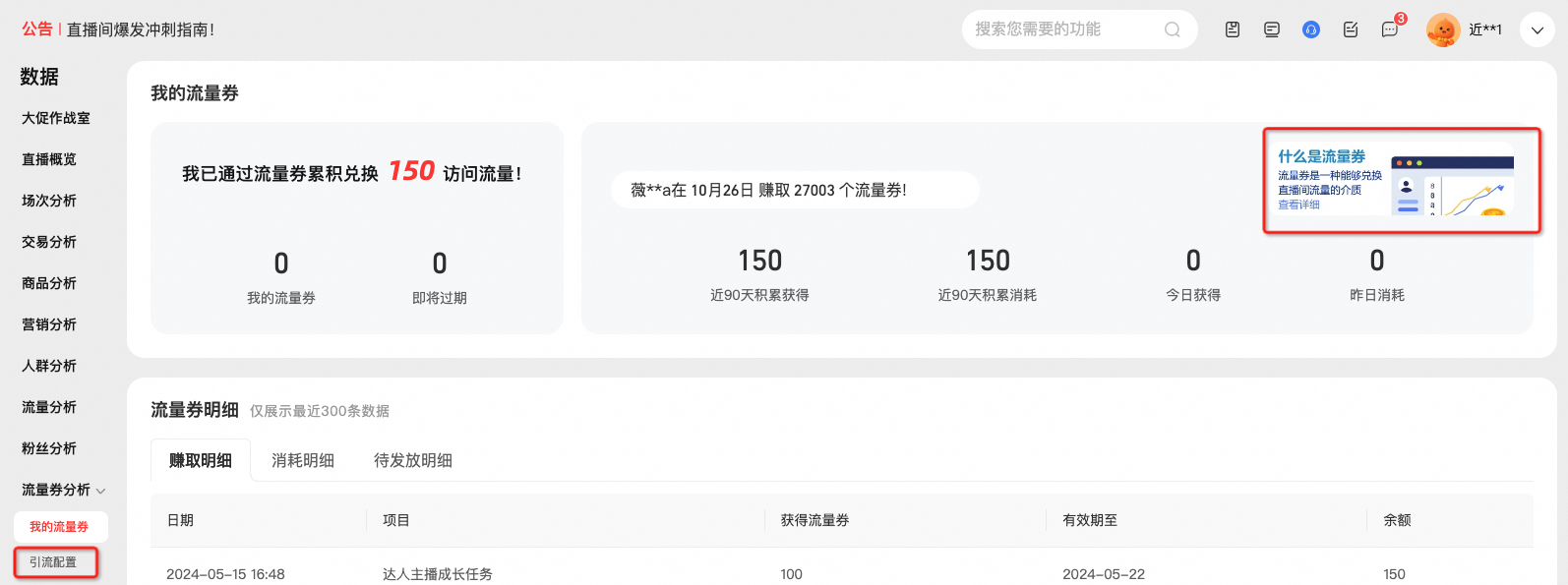Click the monitor screen icon in header
Viewport: 1568px width, 585px height.
[1272, 29]
